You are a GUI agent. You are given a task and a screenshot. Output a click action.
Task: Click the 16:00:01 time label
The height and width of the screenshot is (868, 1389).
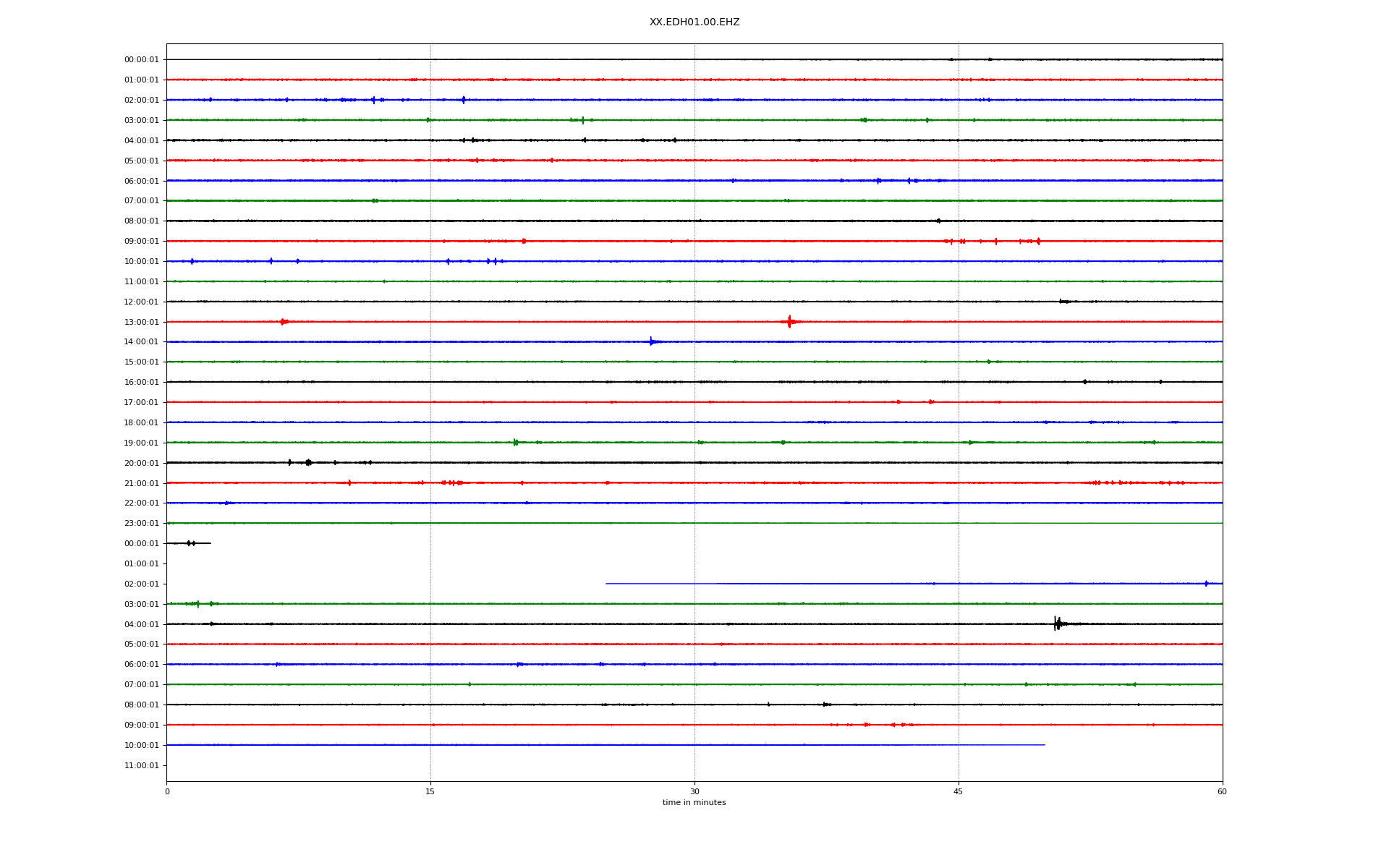tap(141, 382)
